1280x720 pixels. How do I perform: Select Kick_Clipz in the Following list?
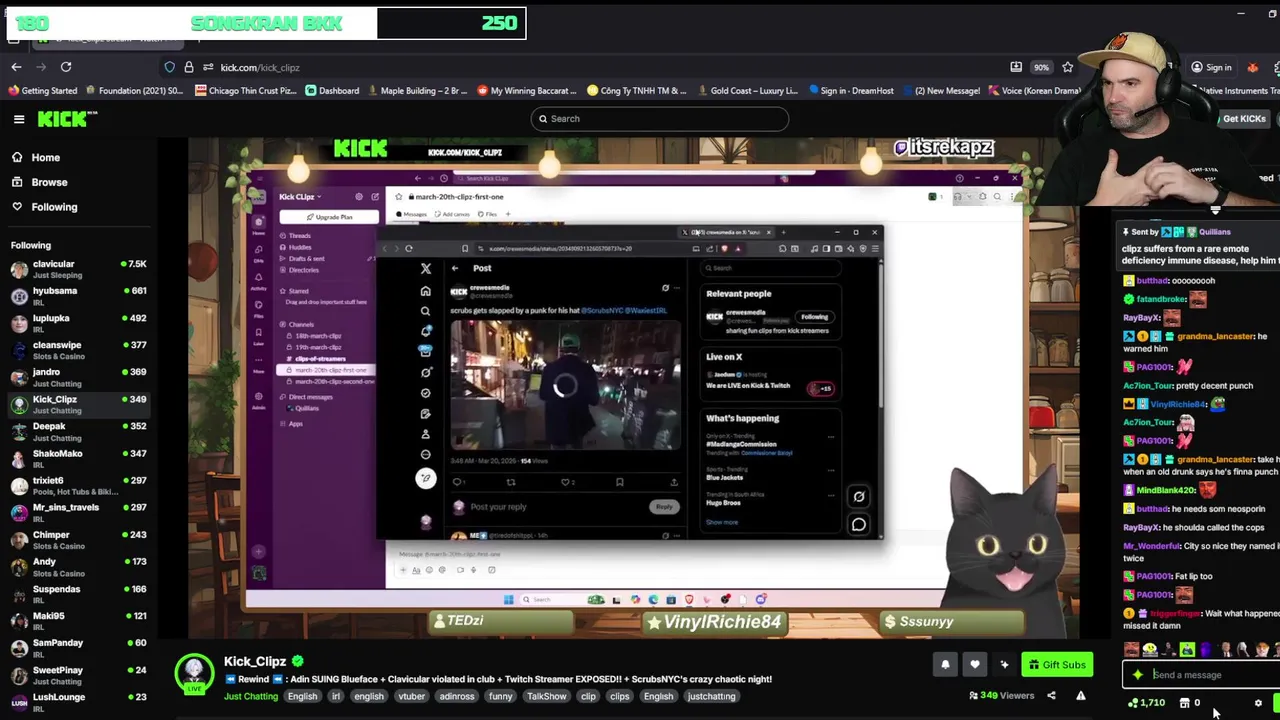[x=78, y=404]
